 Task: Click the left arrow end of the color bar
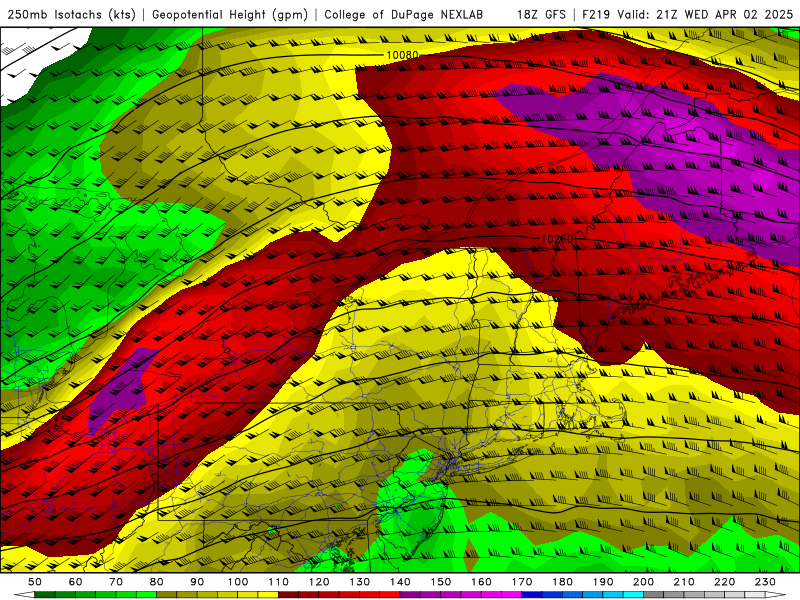23,595
